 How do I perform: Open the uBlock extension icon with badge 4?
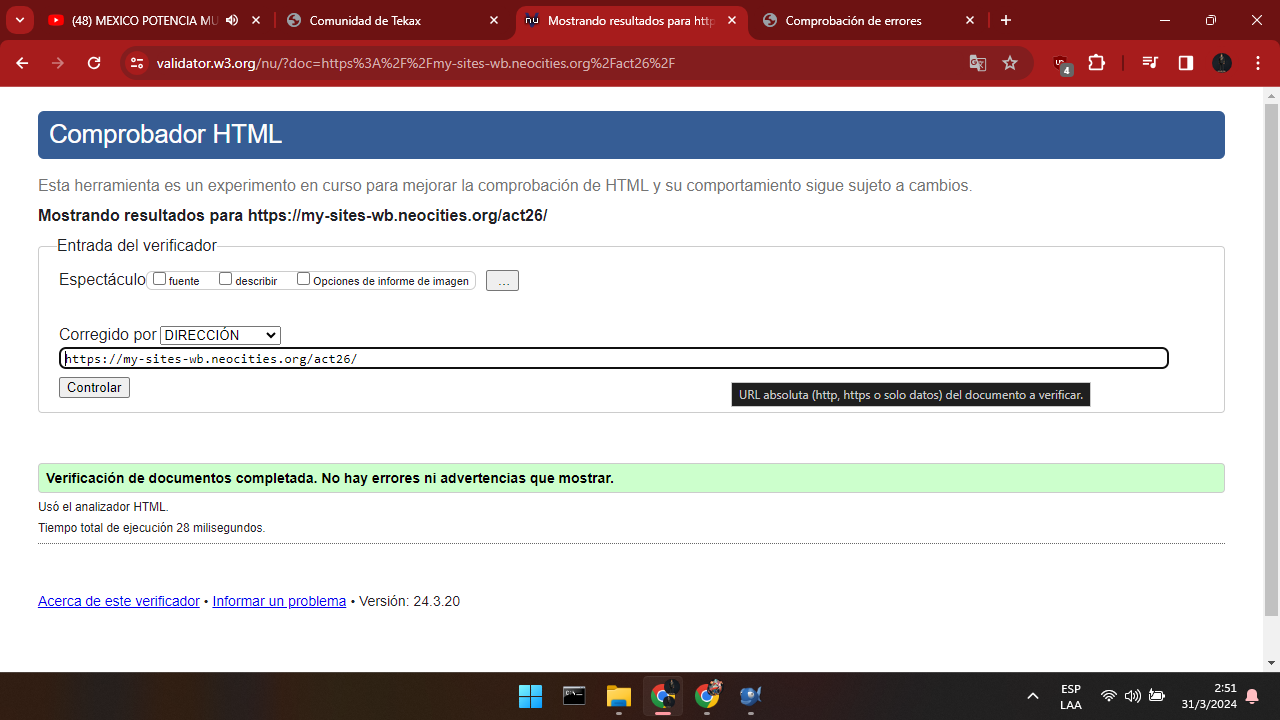[1062, 64]
